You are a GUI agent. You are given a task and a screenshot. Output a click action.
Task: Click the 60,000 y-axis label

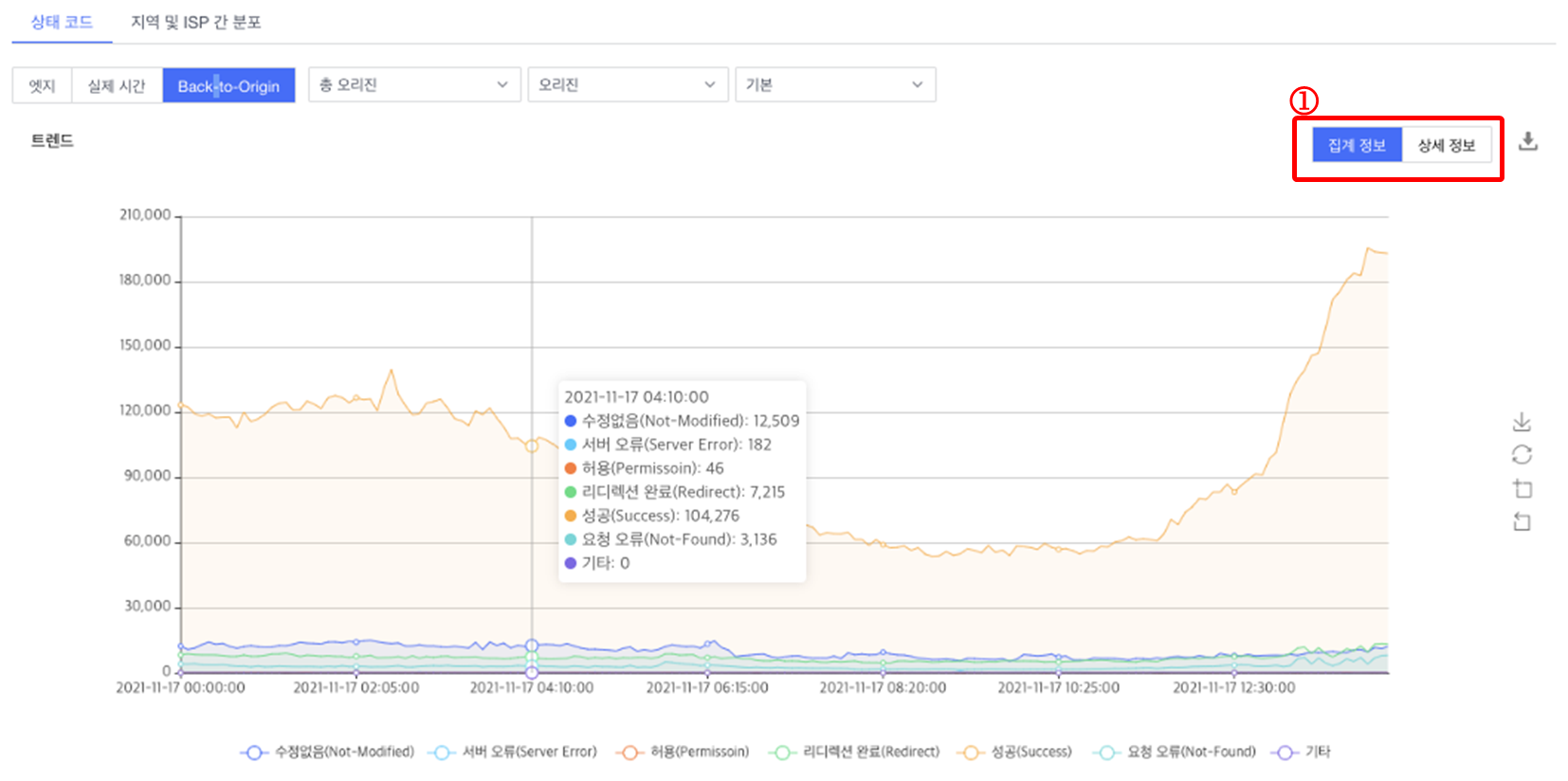click(148, 541)
